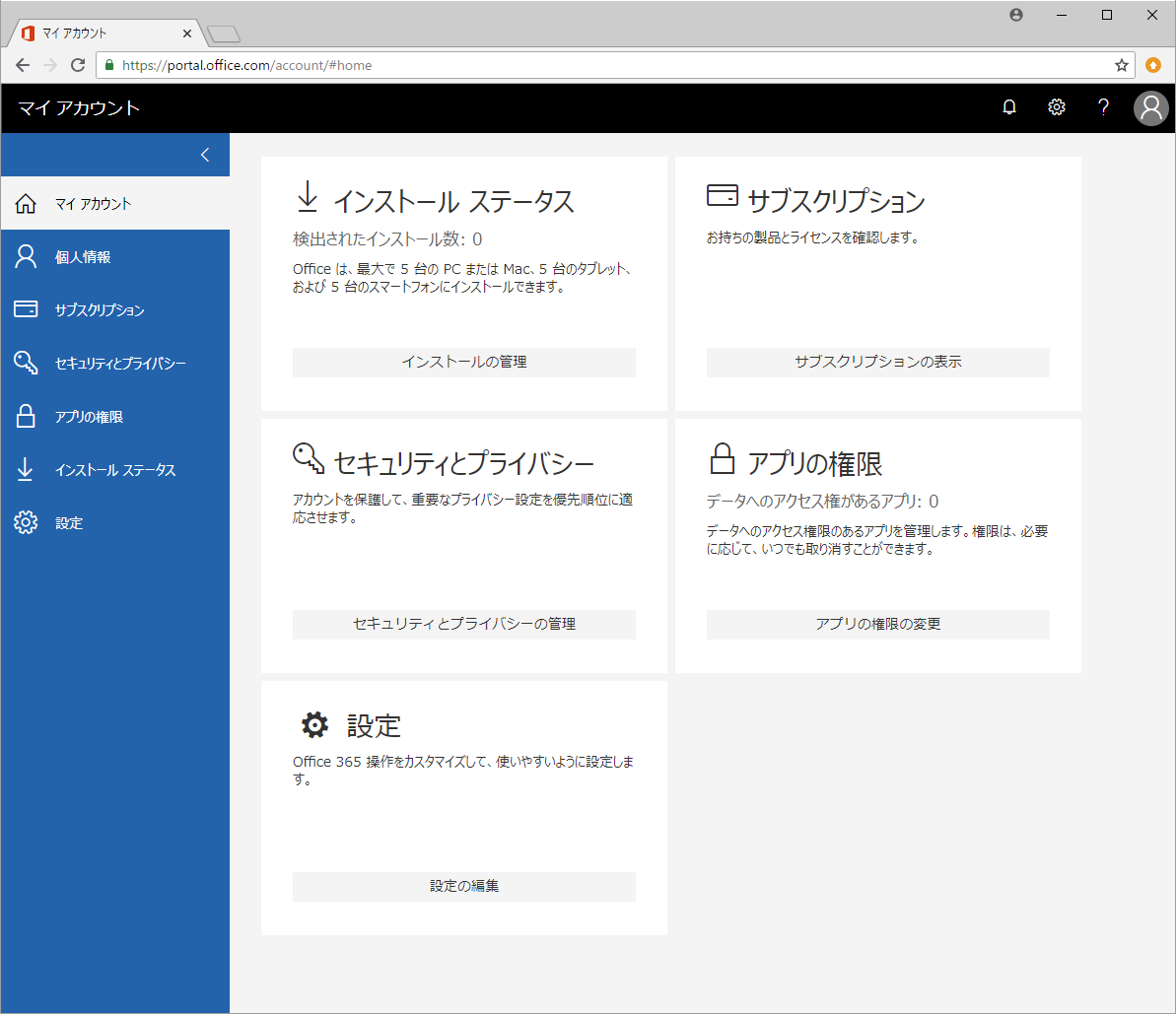The width and height of the screenshot is (1176, 1014).
Task: Click the download arrow icon on インストール ステータス card
Action: (x=308, y=196)
